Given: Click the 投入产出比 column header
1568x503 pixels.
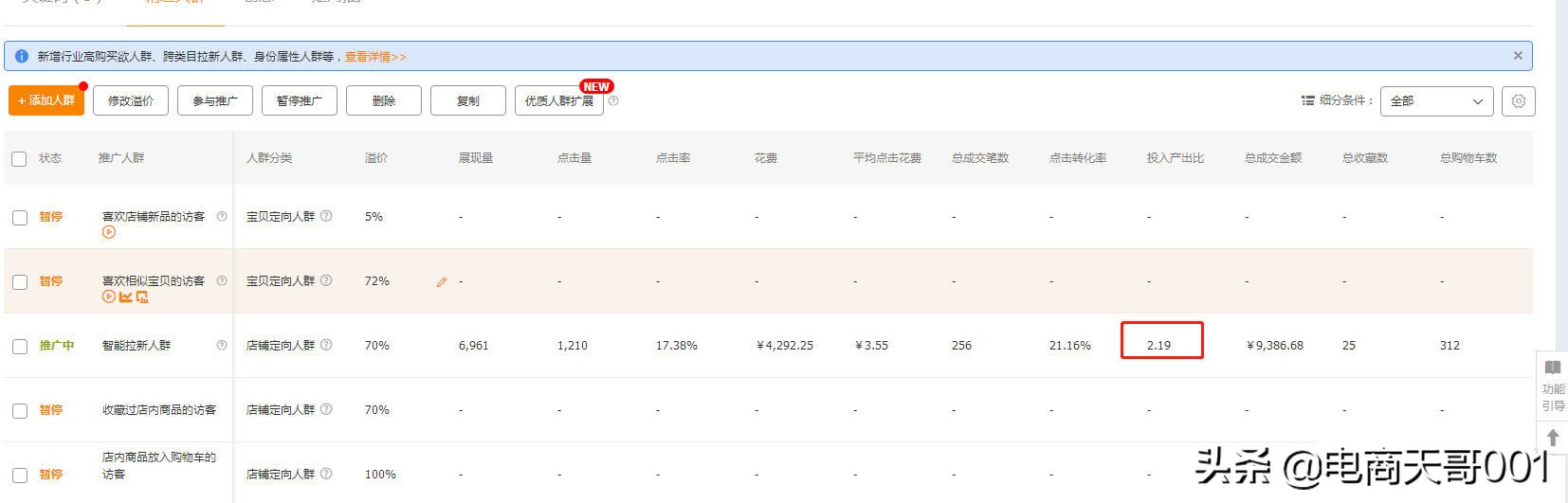Looking at the screenshot, I should pos(1176,158).
